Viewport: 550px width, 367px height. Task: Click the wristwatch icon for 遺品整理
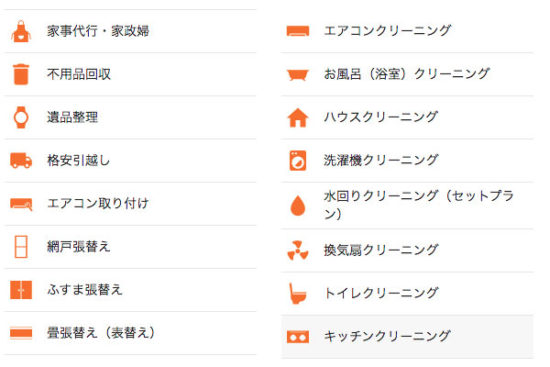[21, 117]
